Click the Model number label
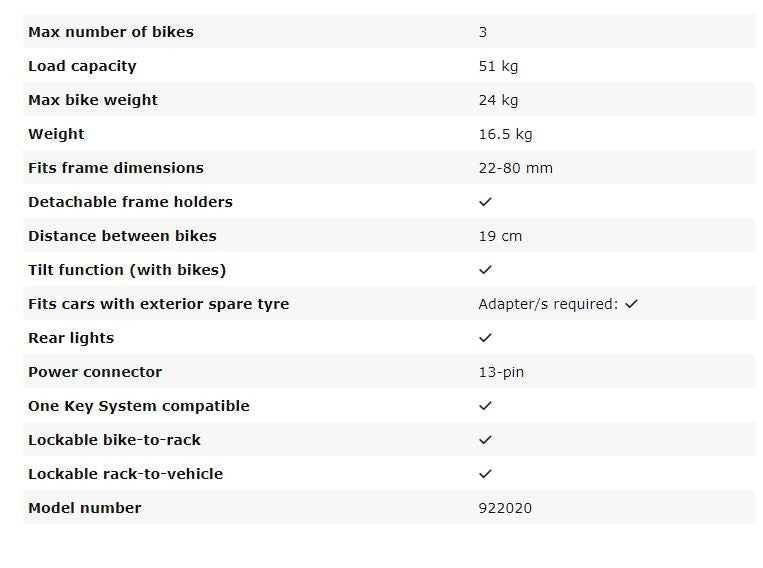Image resolution: width=763 pixels, height=568 pixels. tap(85, 508)
